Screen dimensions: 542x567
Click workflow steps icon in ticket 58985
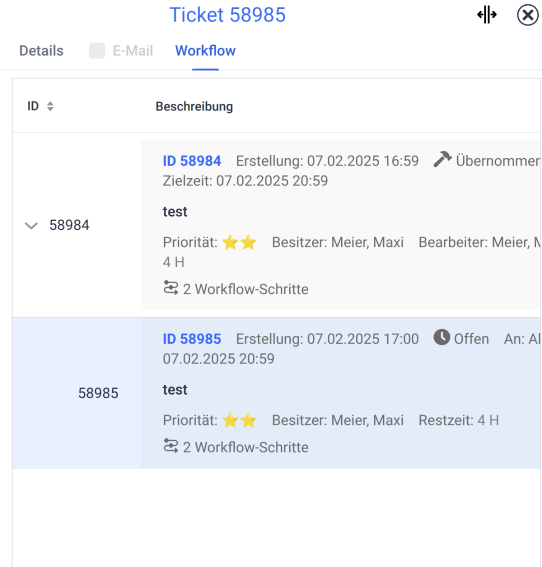click(171, 446)
